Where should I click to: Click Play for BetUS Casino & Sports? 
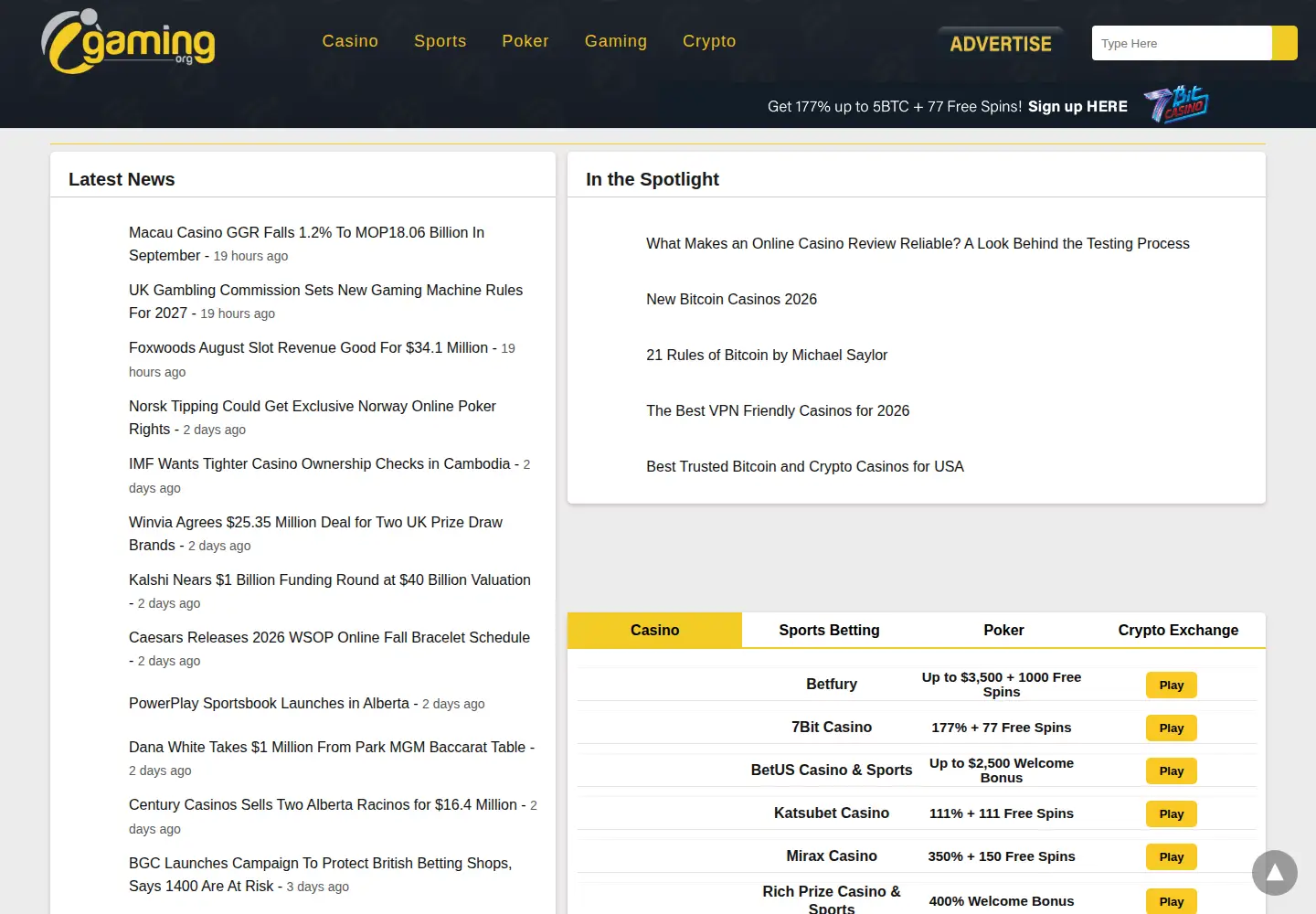[x=1172, y=771]
